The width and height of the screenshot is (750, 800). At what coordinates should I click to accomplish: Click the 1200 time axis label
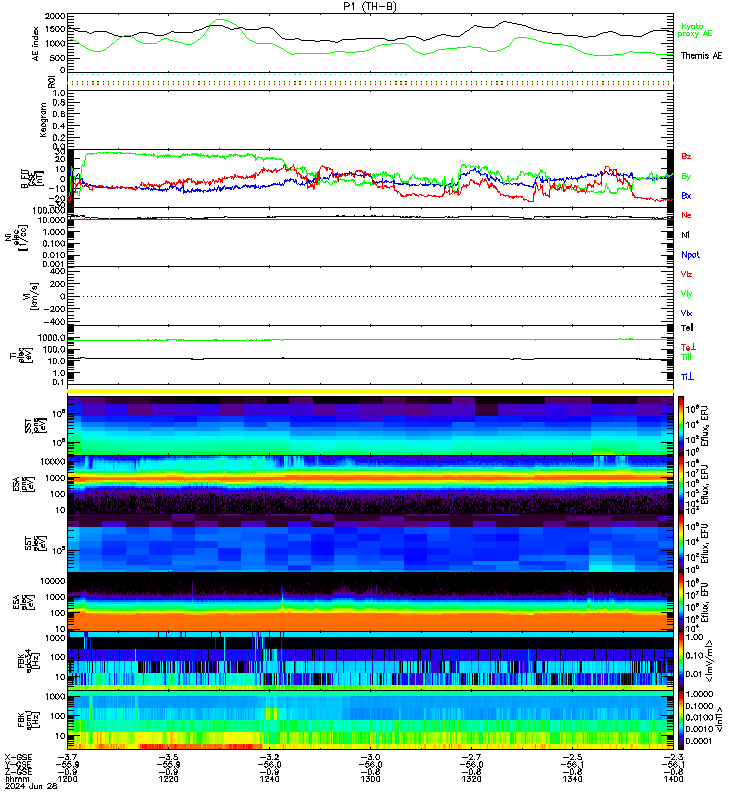click(67, 779)
